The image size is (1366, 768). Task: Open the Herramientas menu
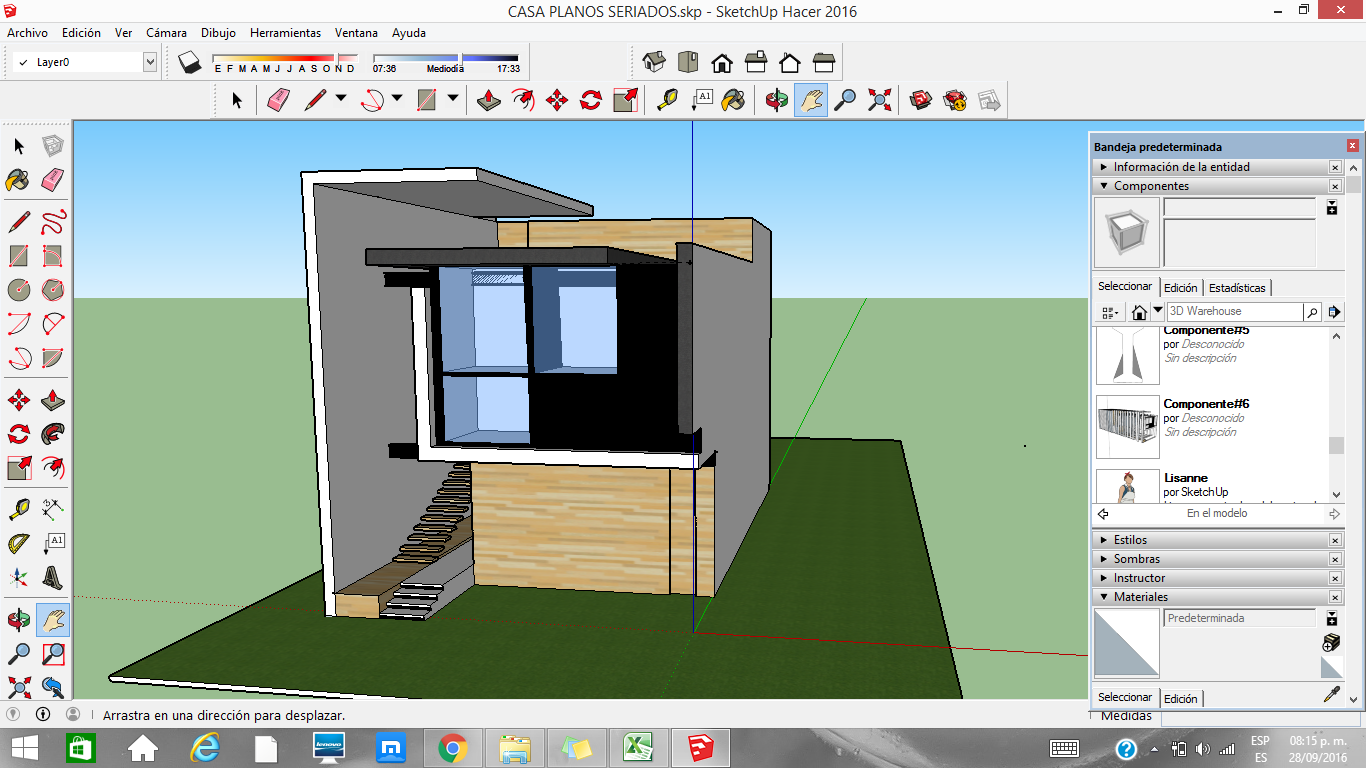click(286, 33)
